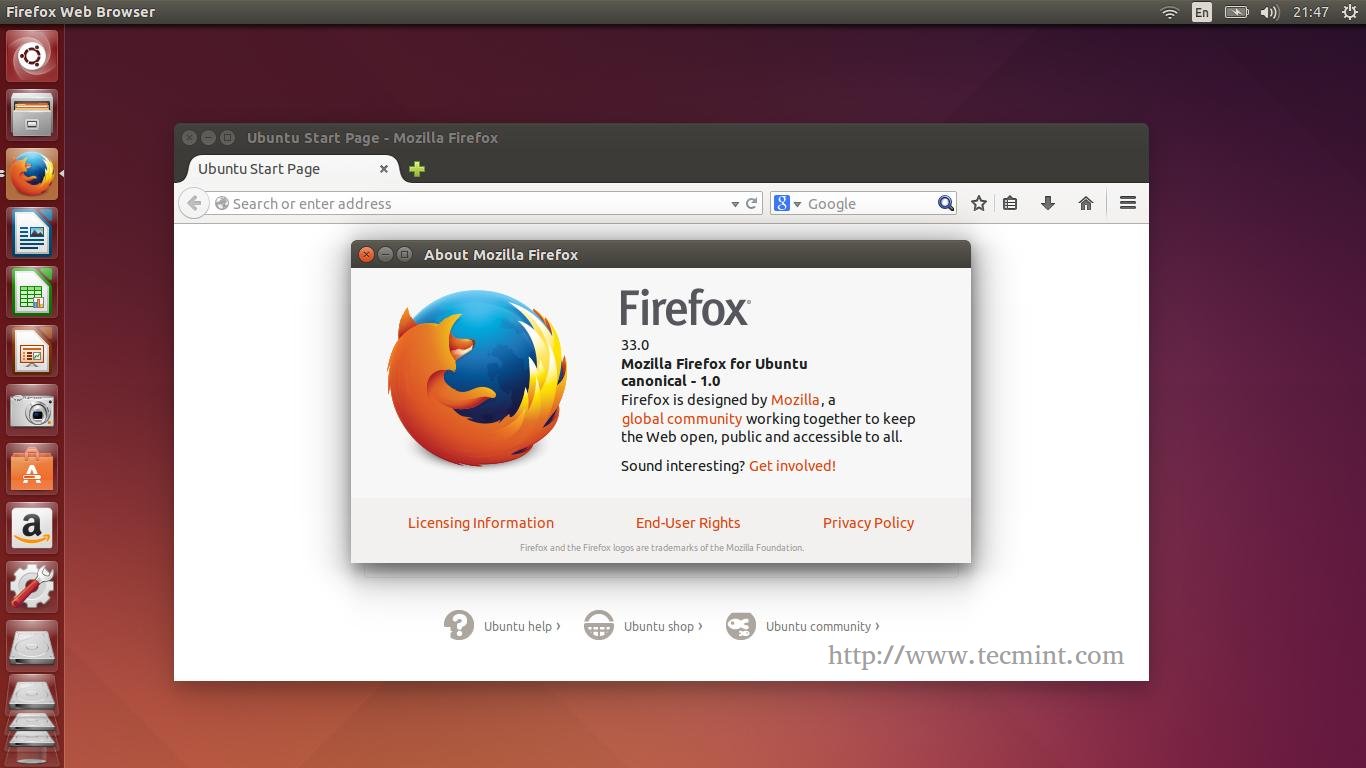The width and height of the screenshot is (1366, 768).
Task: Click the magnifier search button
Action: [x=946, y=203]
